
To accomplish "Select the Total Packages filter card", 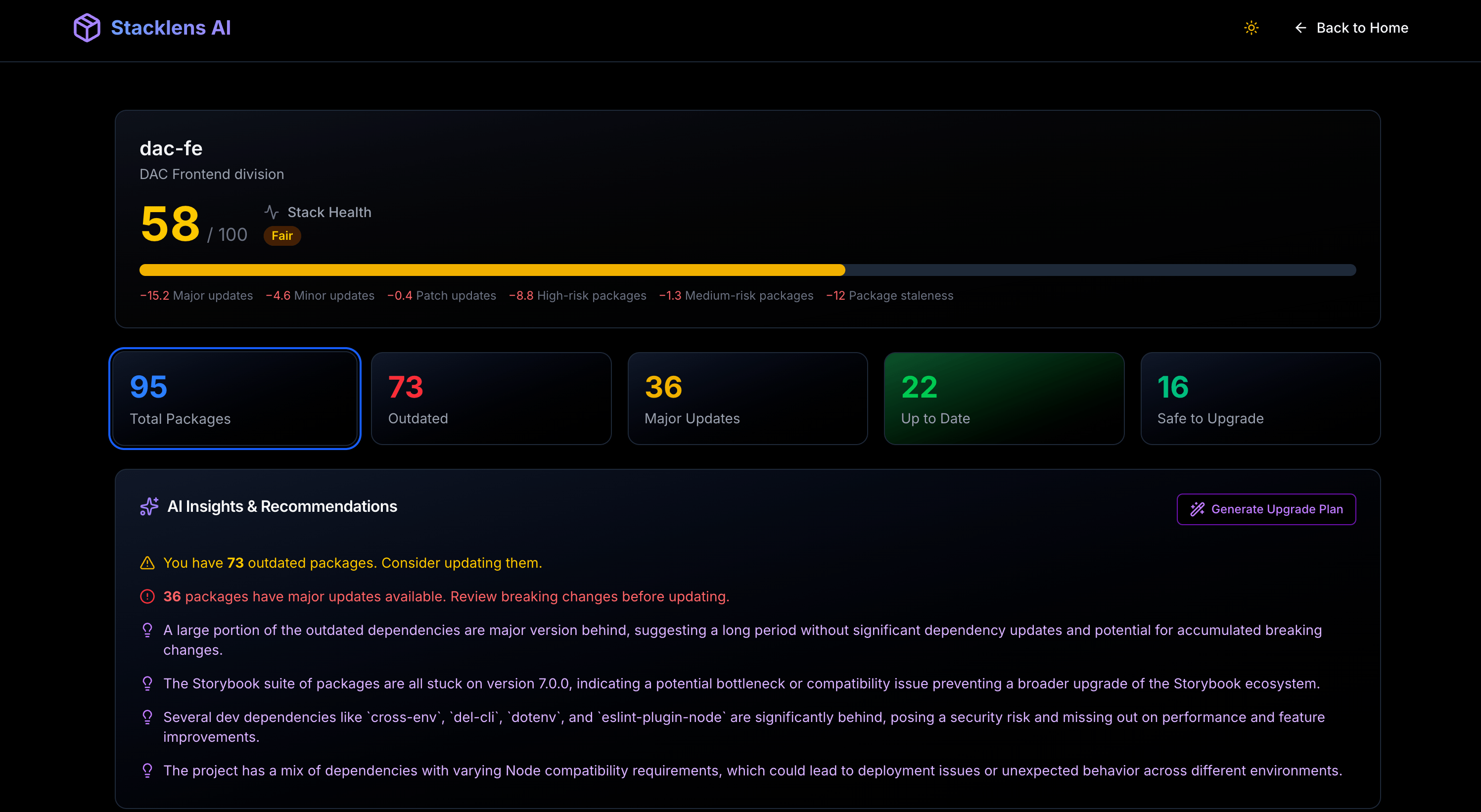I will click(234, 399).
